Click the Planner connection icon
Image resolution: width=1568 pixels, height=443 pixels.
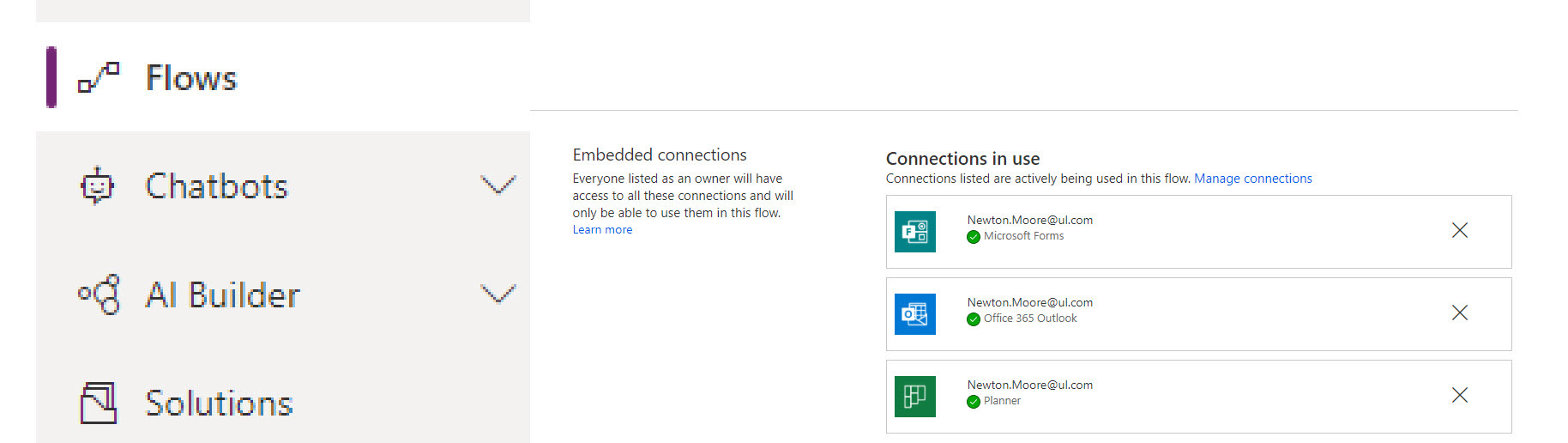915,397
